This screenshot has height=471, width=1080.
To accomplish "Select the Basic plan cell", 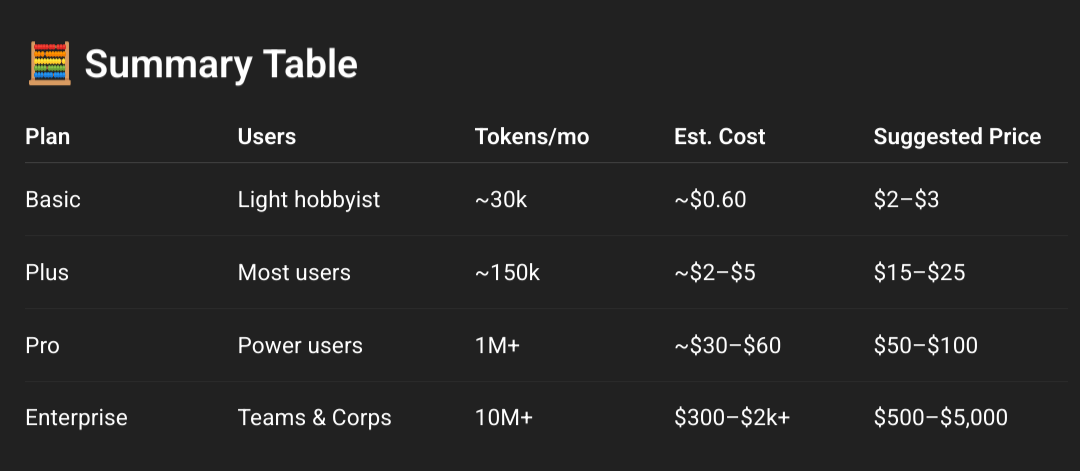I will tap(53, 200).
